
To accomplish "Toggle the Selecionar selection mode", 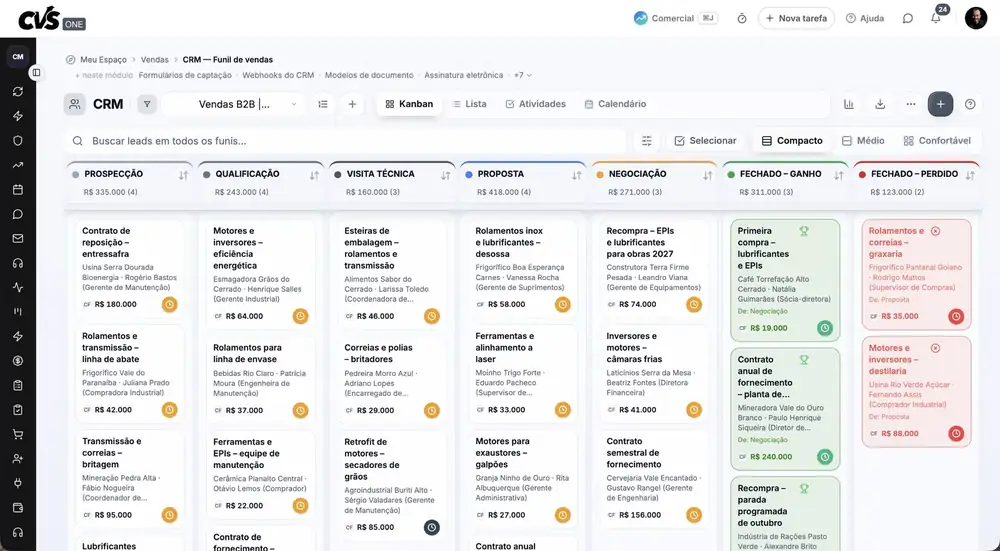I will [x=705, y=141].
